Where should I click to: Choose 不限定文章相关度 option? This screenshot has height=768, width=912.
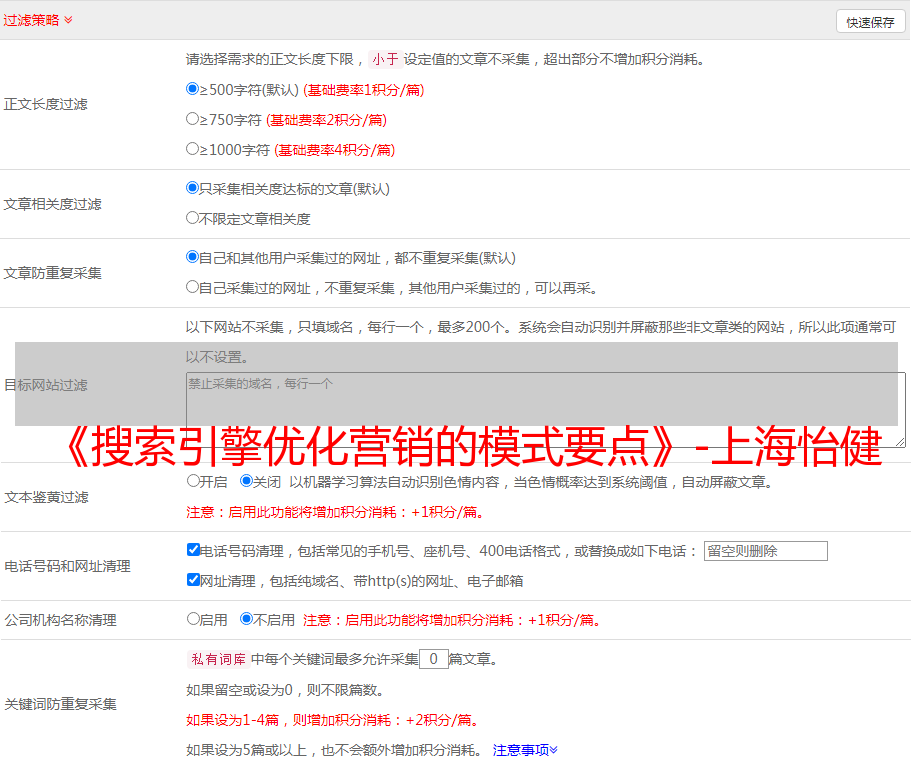click(193, 218)
